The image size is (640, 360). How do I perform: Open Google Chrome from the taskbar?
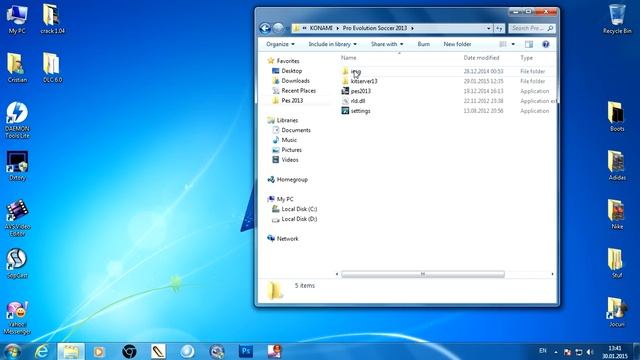pos(129,351)
